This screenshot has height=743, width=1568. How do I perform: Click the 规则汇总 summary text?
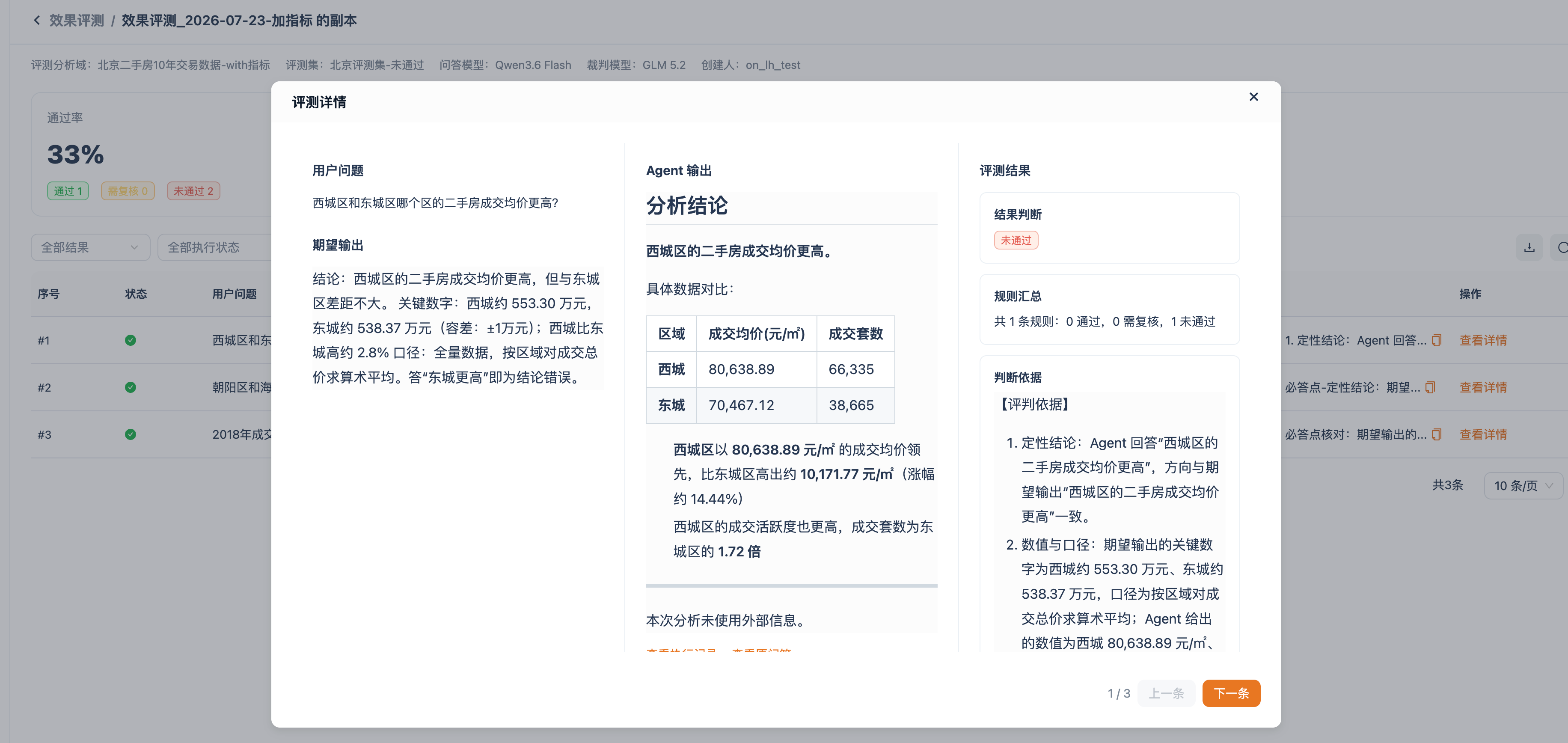click(1104, 321)
